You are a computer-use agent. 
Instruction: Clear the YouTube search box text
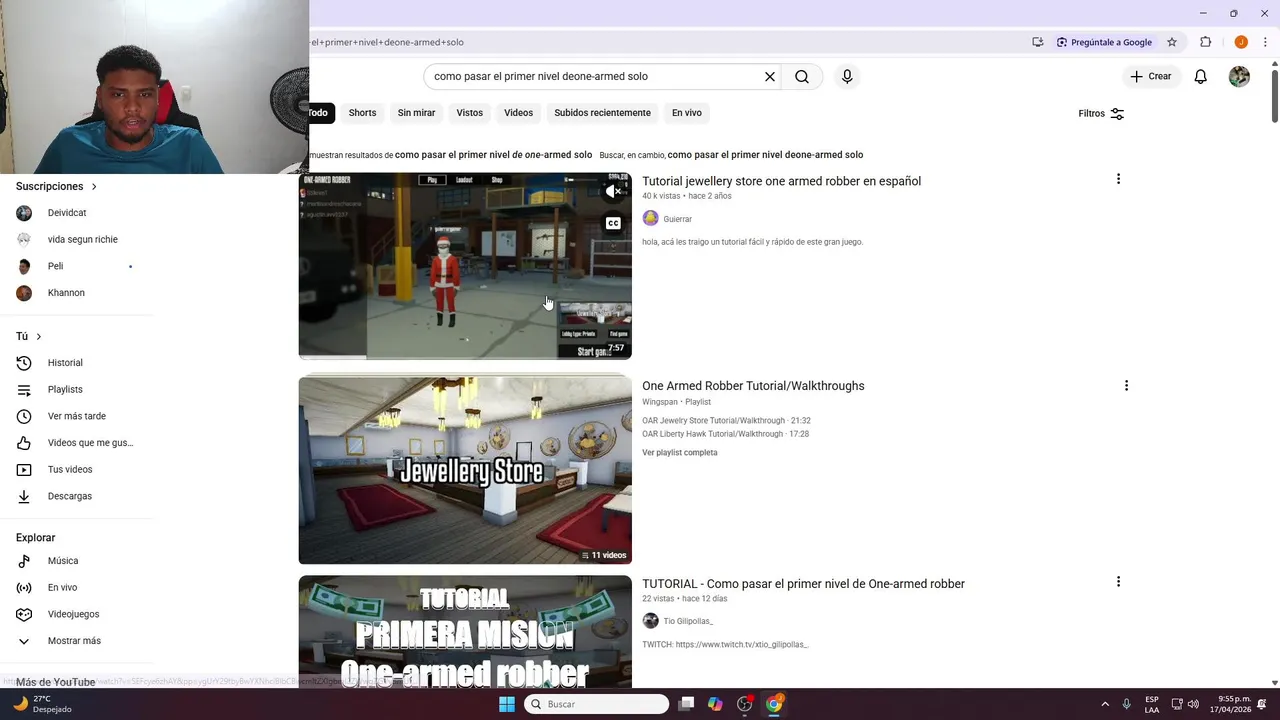pyautogui.click(x=770, y=76)
